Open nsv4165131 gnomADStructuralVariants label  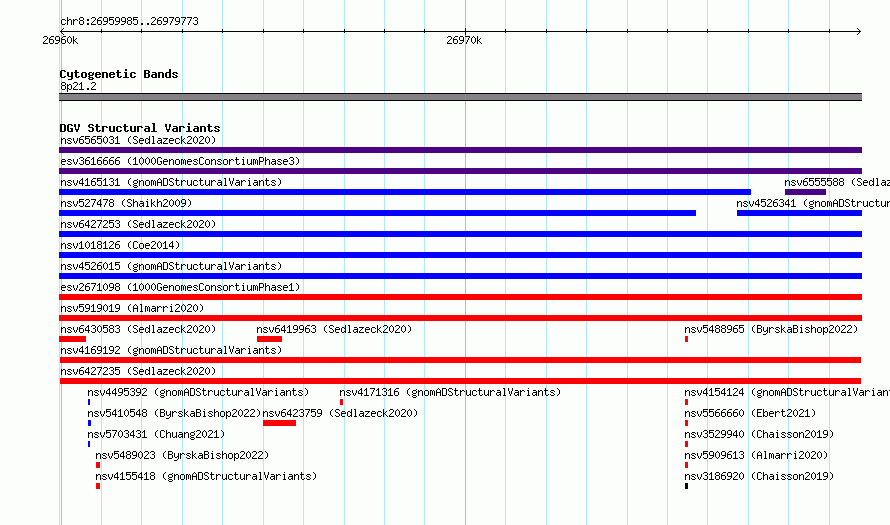(171, 182)
